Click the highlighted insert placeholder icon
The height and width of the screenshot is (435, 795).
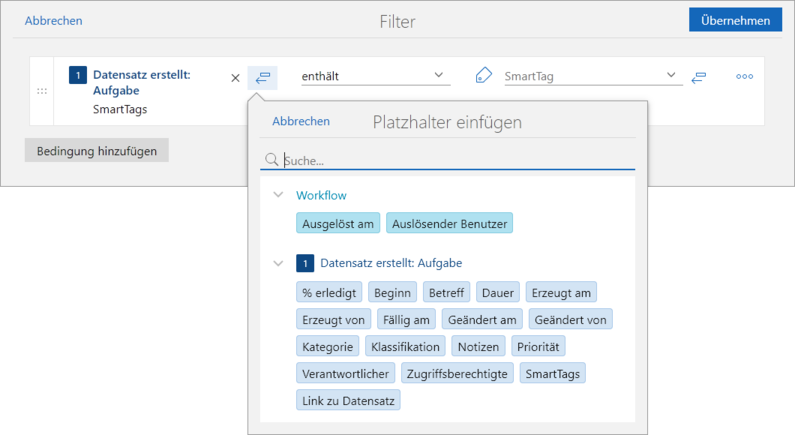pyautogui.click(x=262, y=77)
